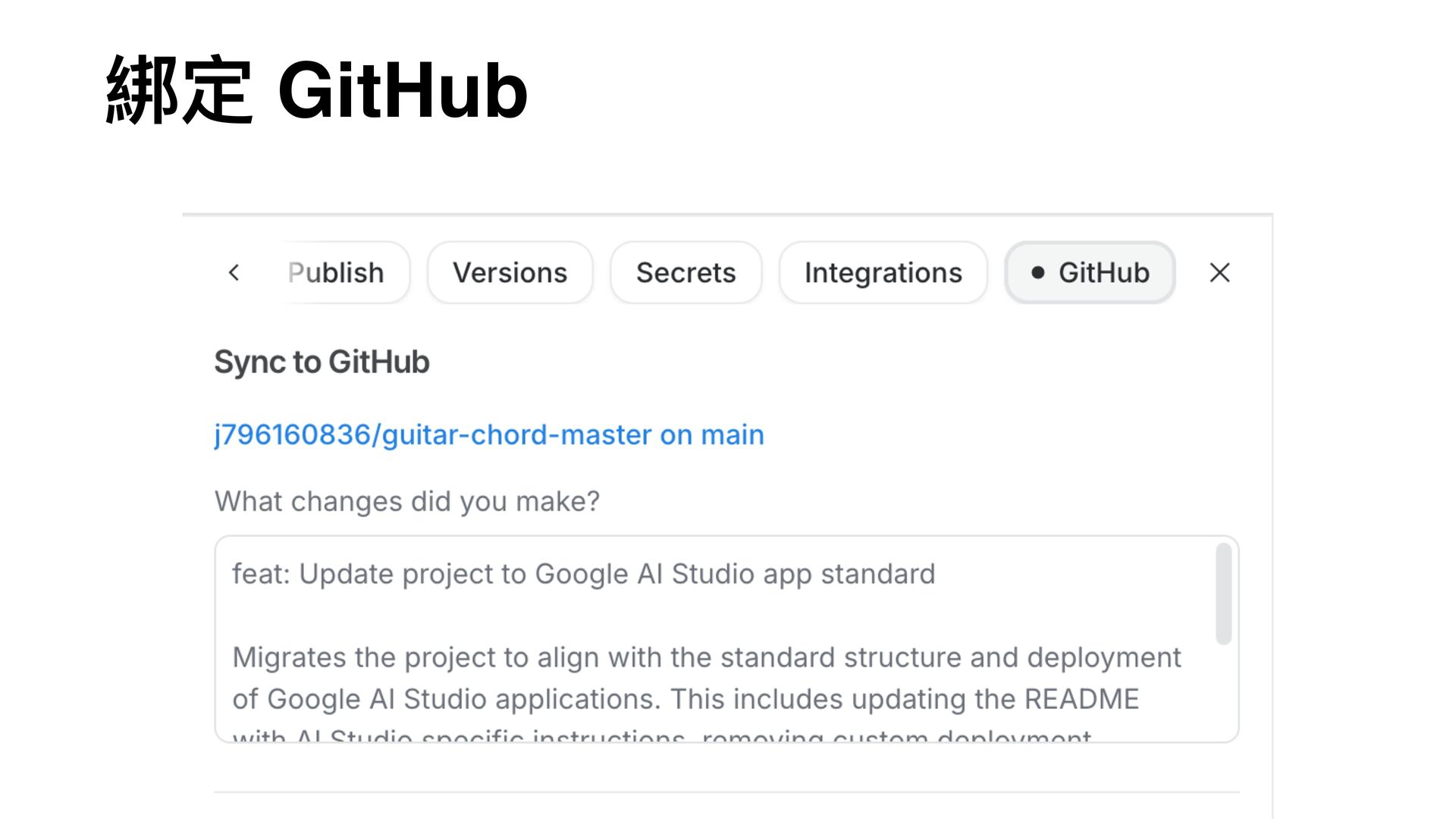Click the commit message scrollbar thumb

[1223, 594]
